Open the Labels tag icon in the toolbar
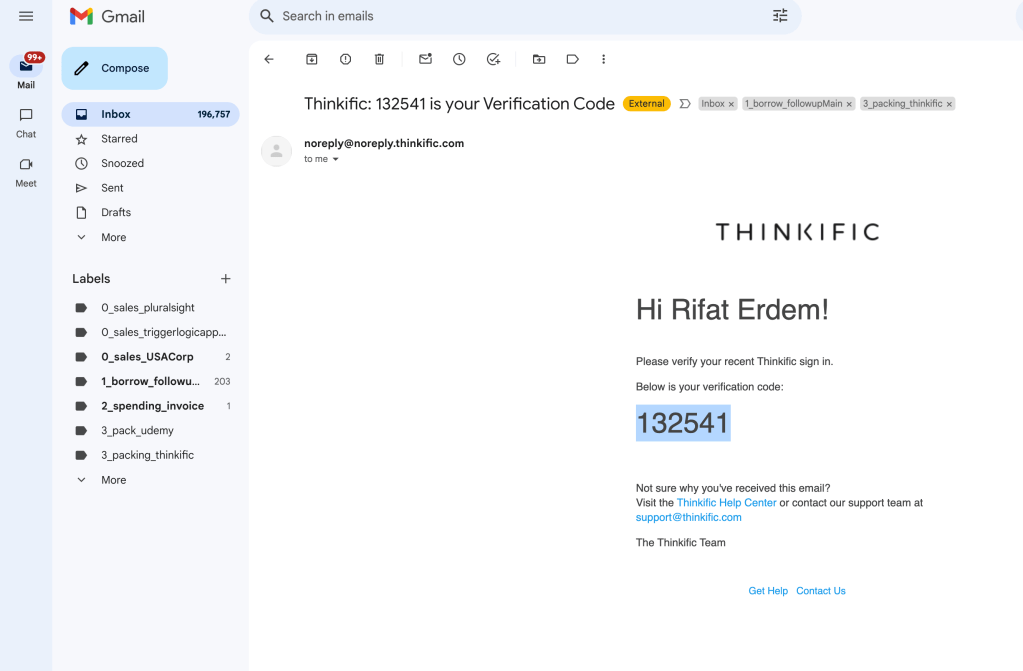1023x671 pixels. (x=573, y=59)
